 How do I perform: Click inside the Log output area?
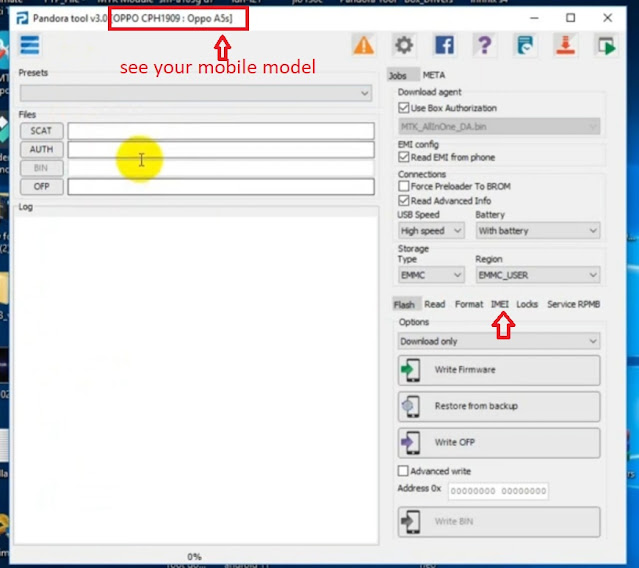[196, 379]
